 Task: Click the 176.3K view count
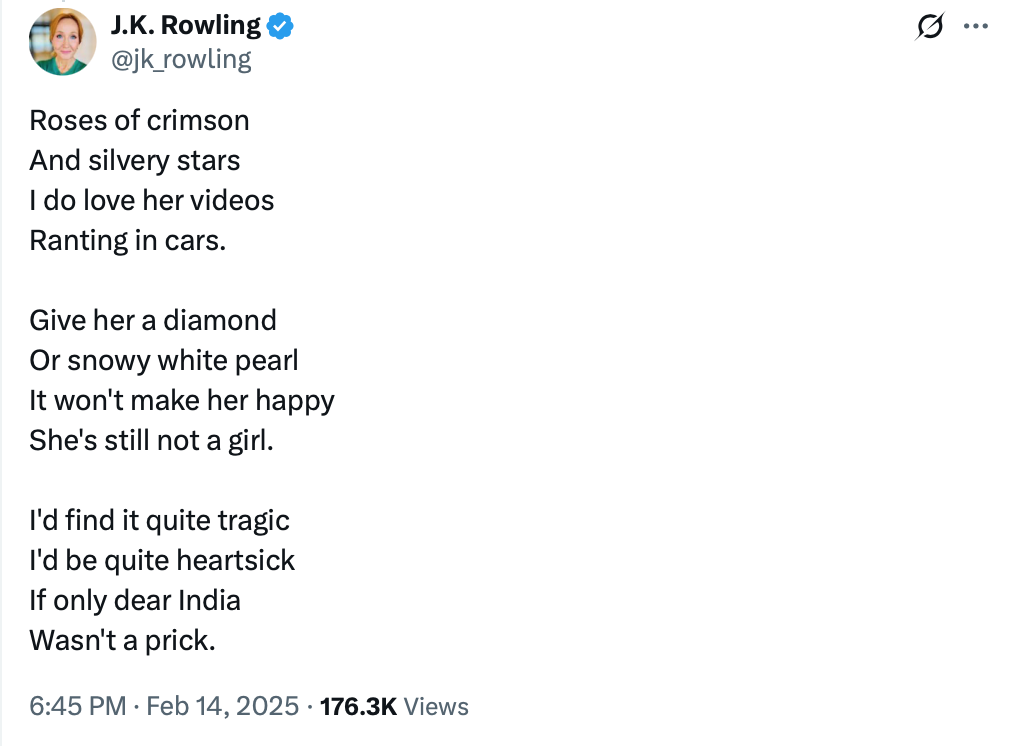[x=358, y=706]
